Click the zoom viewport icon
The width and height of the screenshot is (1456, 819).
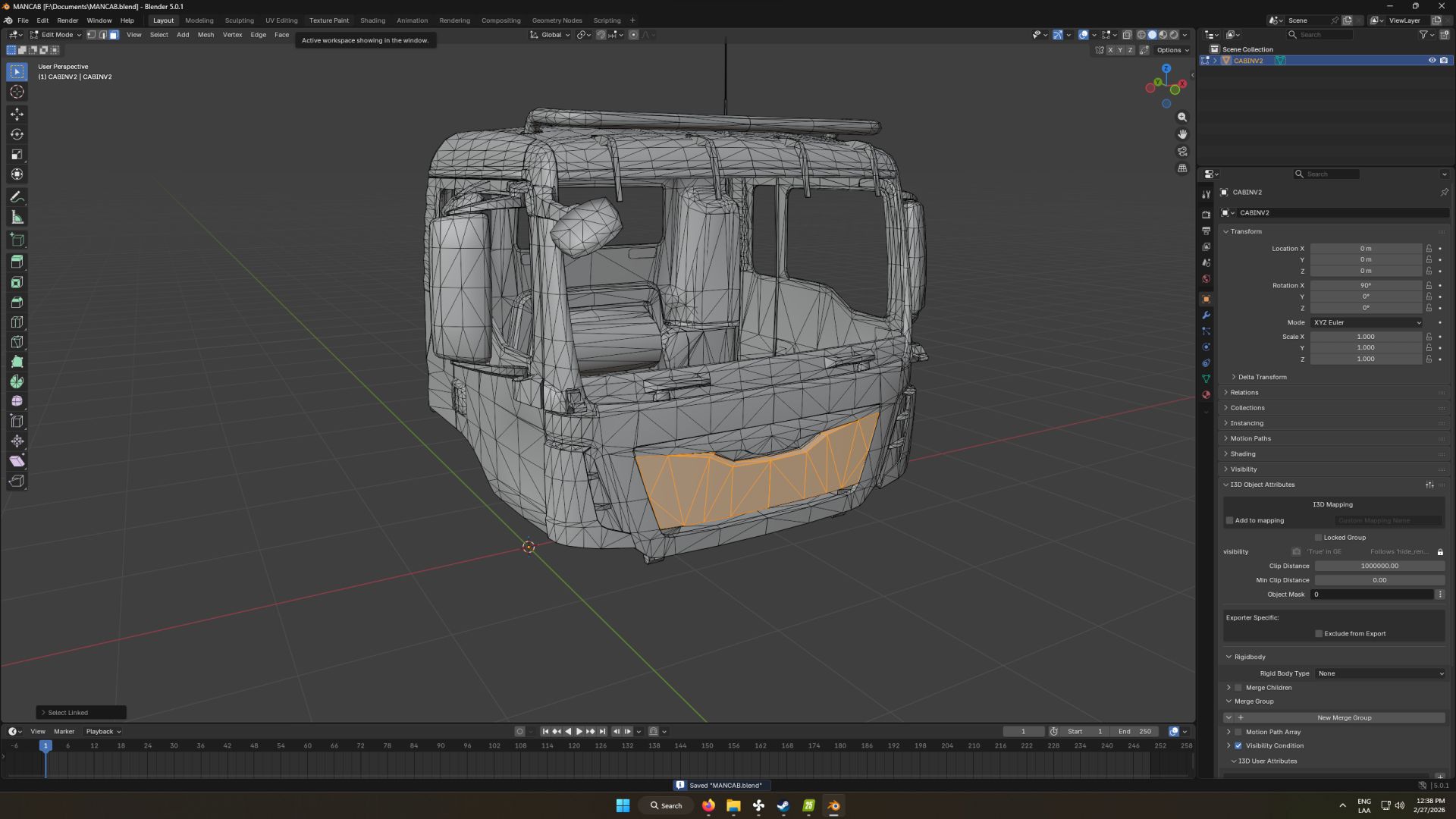(x=1181, y=118)
